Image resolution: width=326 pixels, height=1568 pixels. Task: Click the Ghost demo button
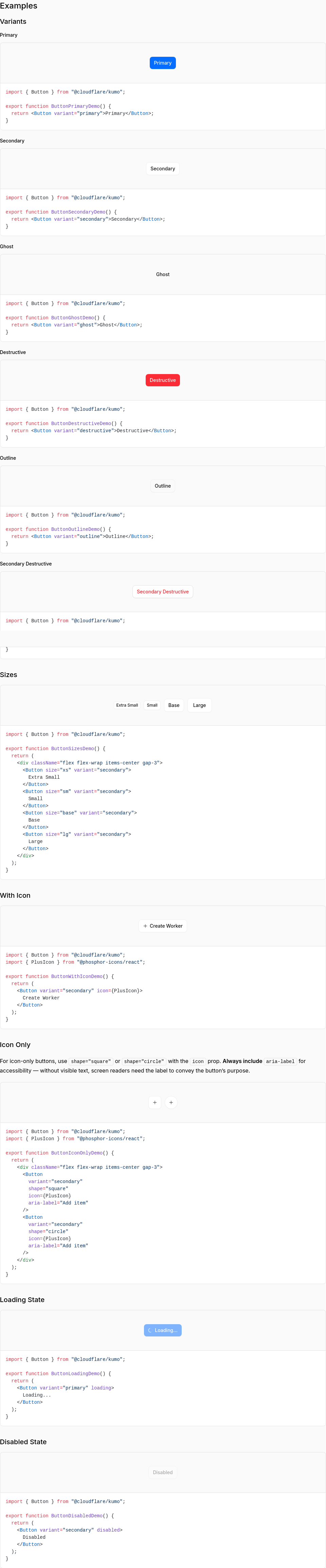tap(162, 274)
